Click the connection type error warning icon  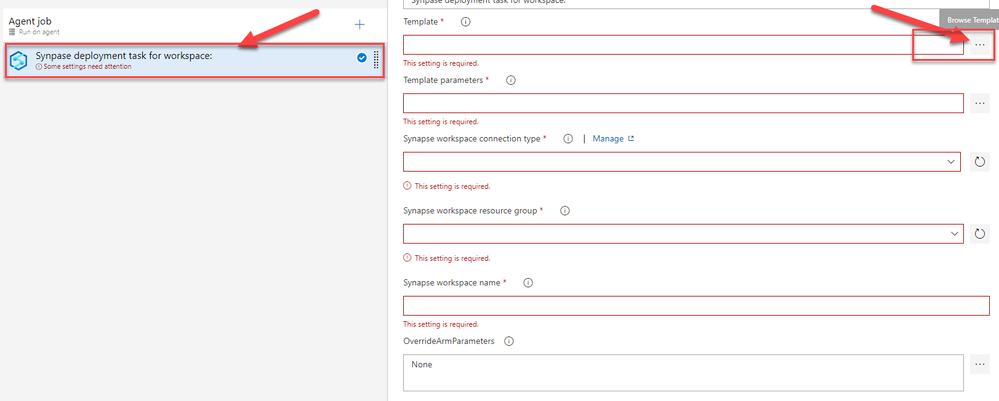point(407,186)
